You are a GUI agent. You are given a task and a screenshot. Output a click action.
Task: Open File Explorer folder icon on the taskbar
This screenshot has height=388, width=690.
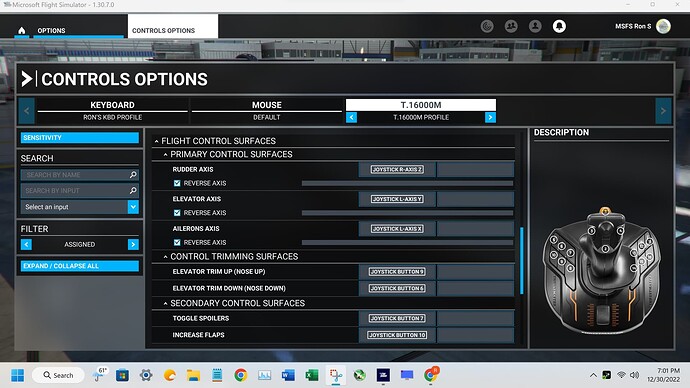pos(193,375)
